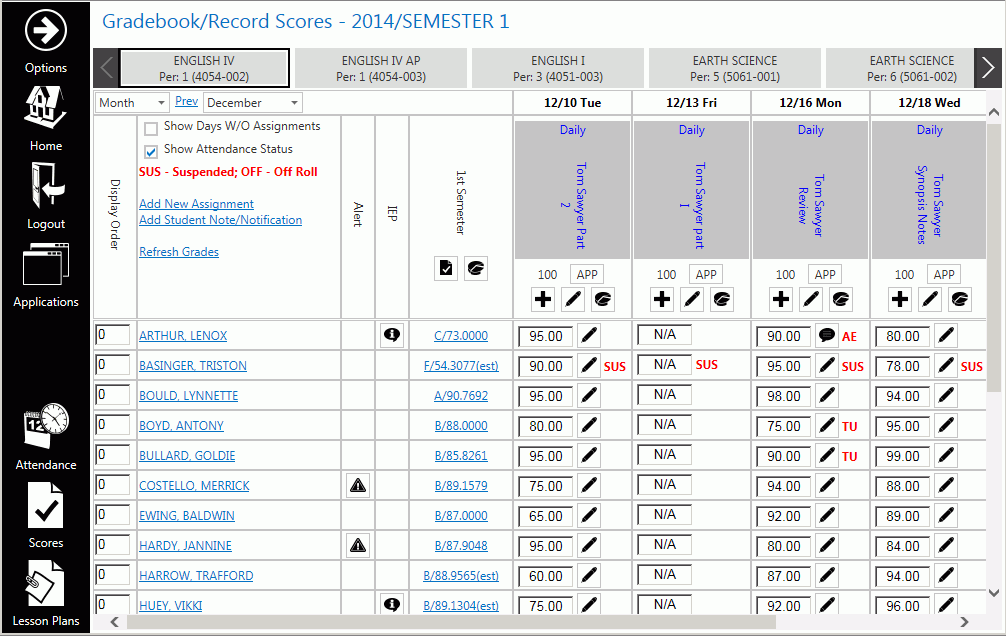The image size is (1006, 636).
Task: Show previous class tabs with left arrow
Action: 107,67
